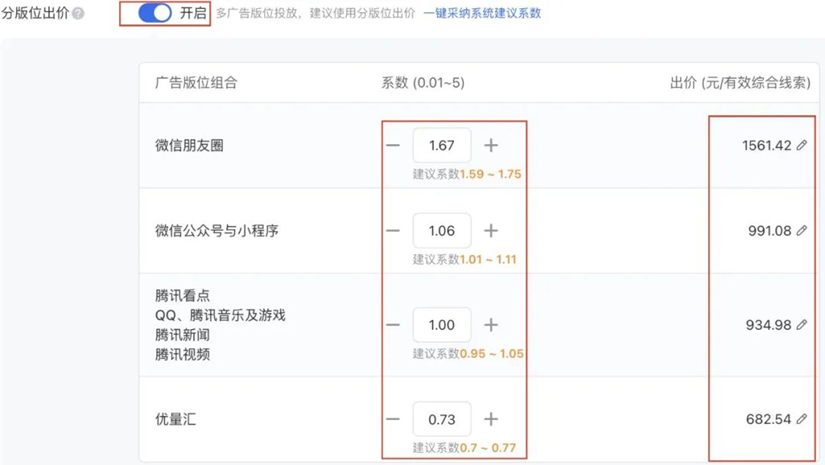Decrease the 优量汇 coefficient with minus
Viewport: 825px width, 465px height.
click(393, 420)
